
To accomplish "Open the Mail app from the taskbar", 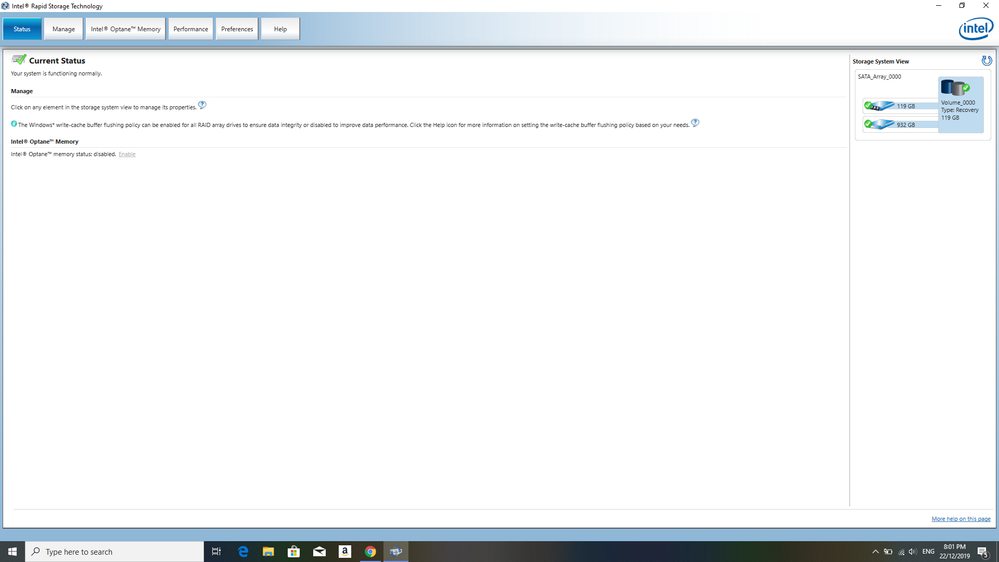I will tap(319, 551).
